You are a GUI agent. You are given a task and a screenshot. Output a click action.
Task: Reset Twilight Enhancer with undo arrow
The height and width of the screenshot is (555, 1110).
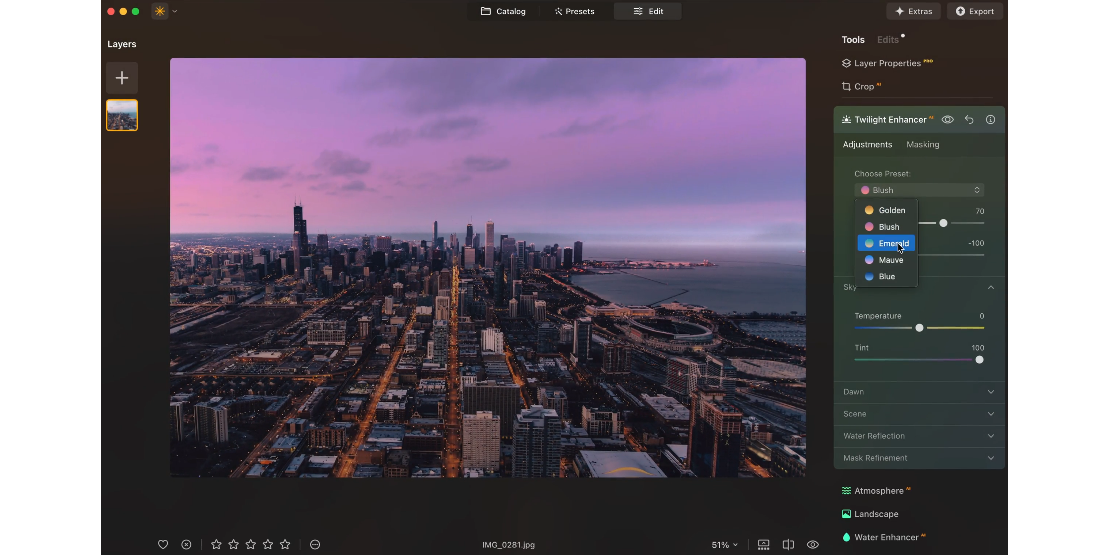pos(969,120)
